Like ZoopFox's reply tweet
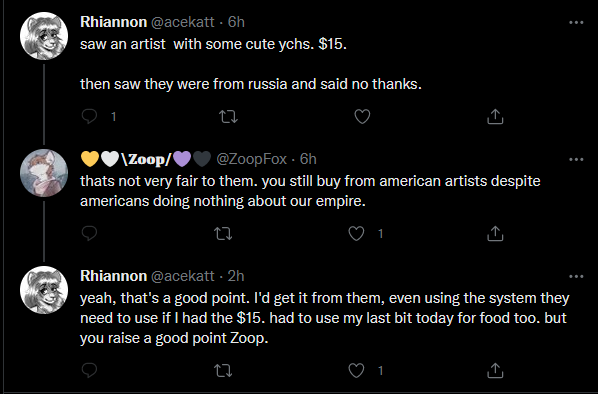The image size is (598, 394). (x=356, y=233)
